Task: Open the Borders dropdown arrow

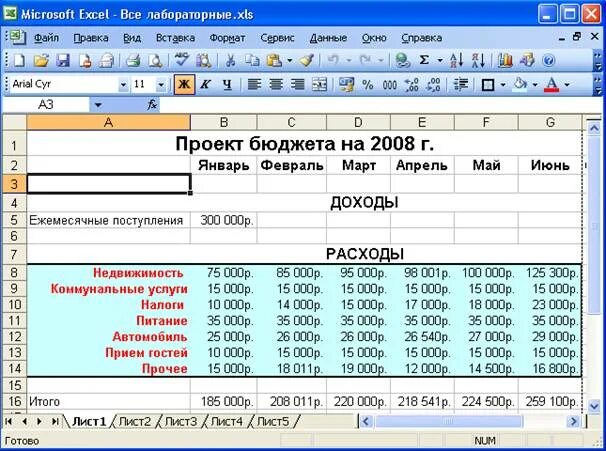Action: [x=503, y=84]
